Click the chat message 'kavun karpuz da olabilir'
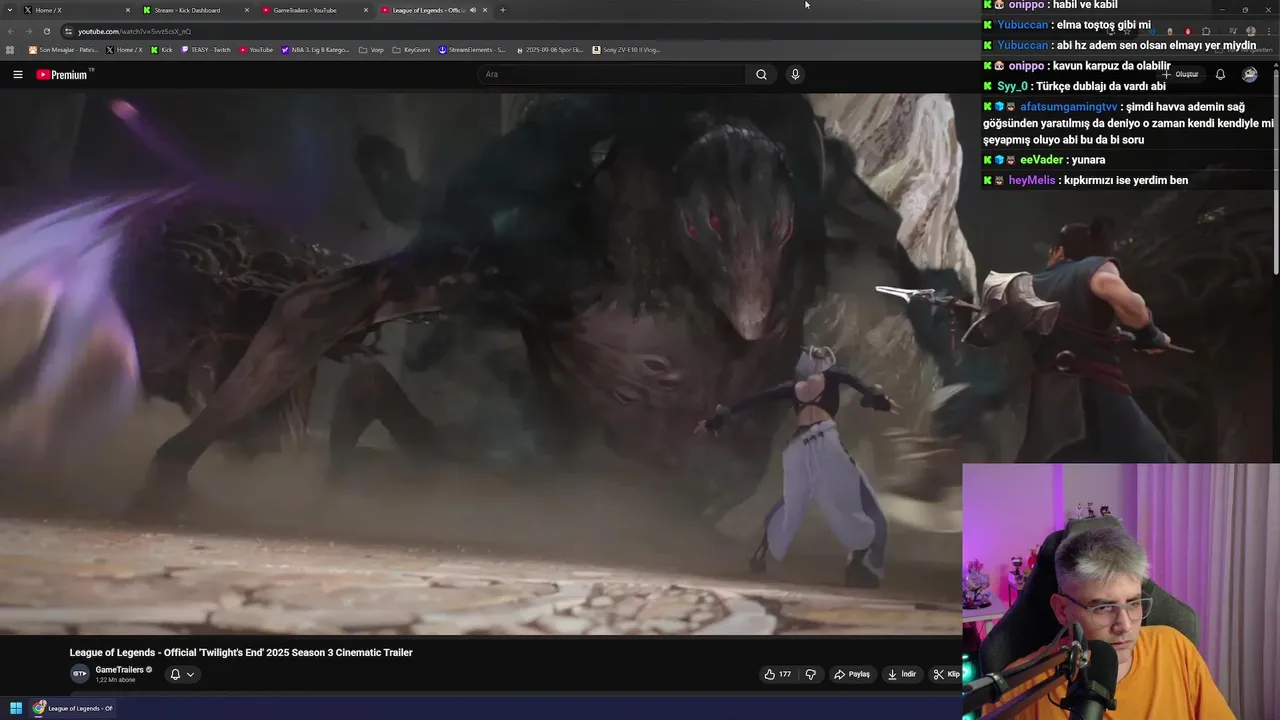 (x=1111, y=66)
